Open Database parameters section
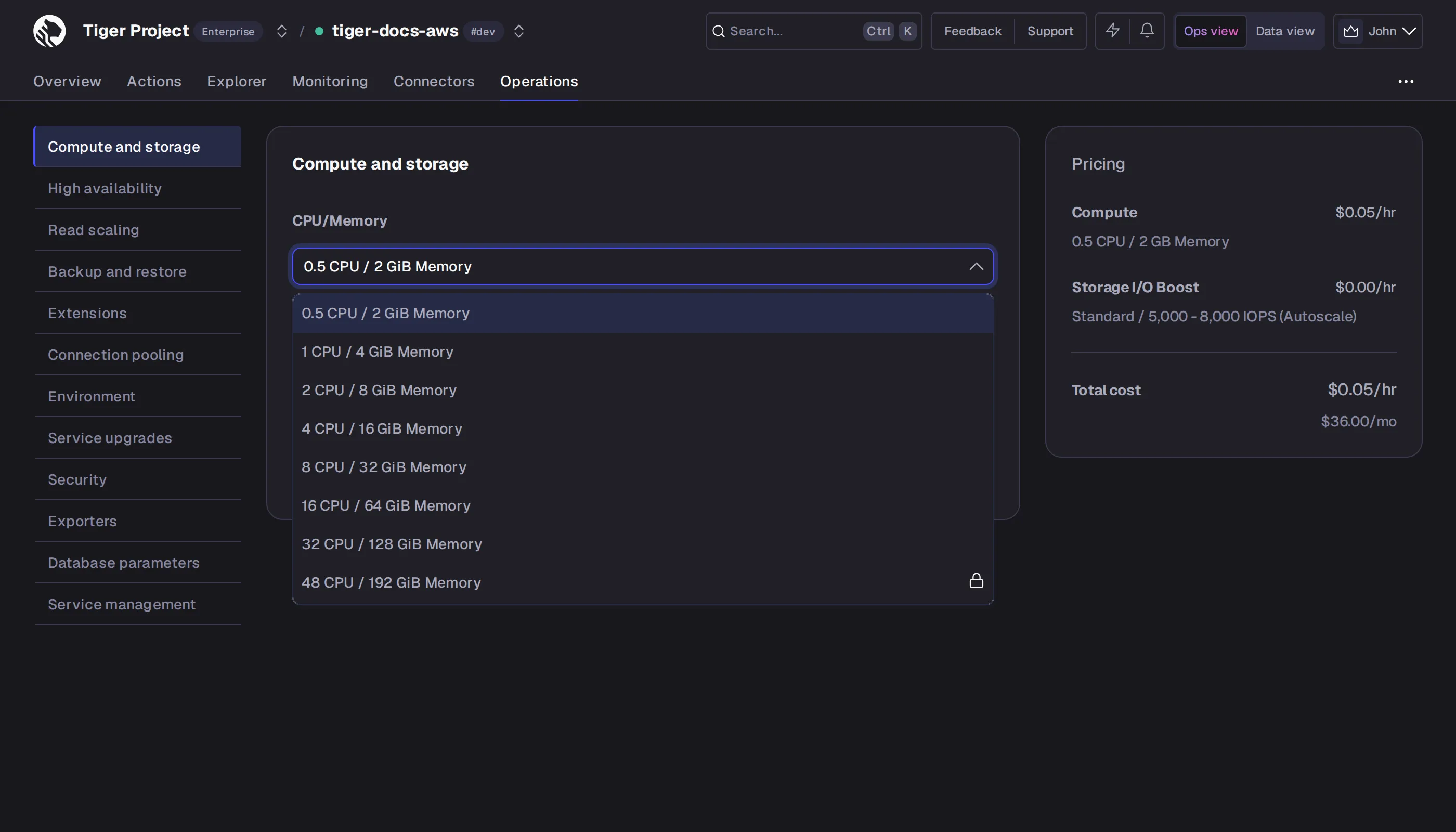The width and height of the screenshot is (1456, 832). (x=138, y=563)
